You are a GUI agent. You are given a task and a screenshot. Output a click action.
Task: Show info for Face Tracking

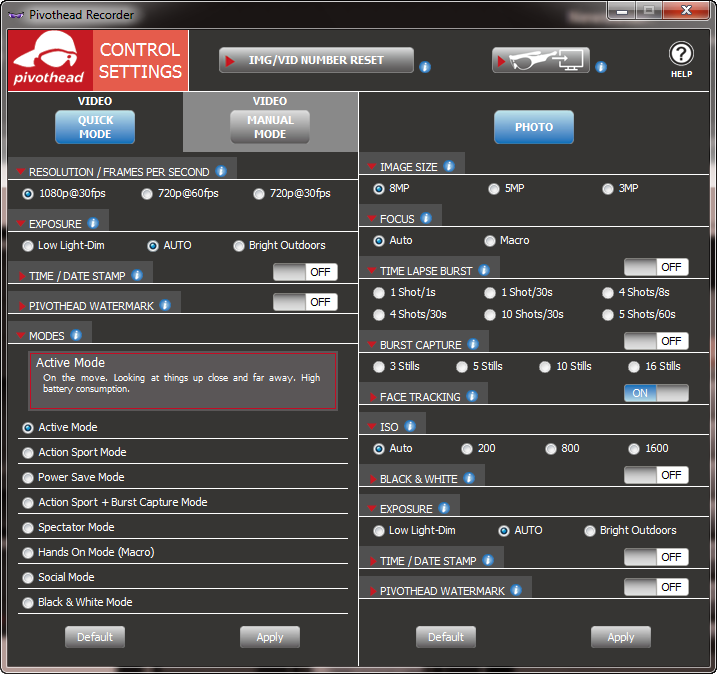pyautogui.click(x=472, y=396)
